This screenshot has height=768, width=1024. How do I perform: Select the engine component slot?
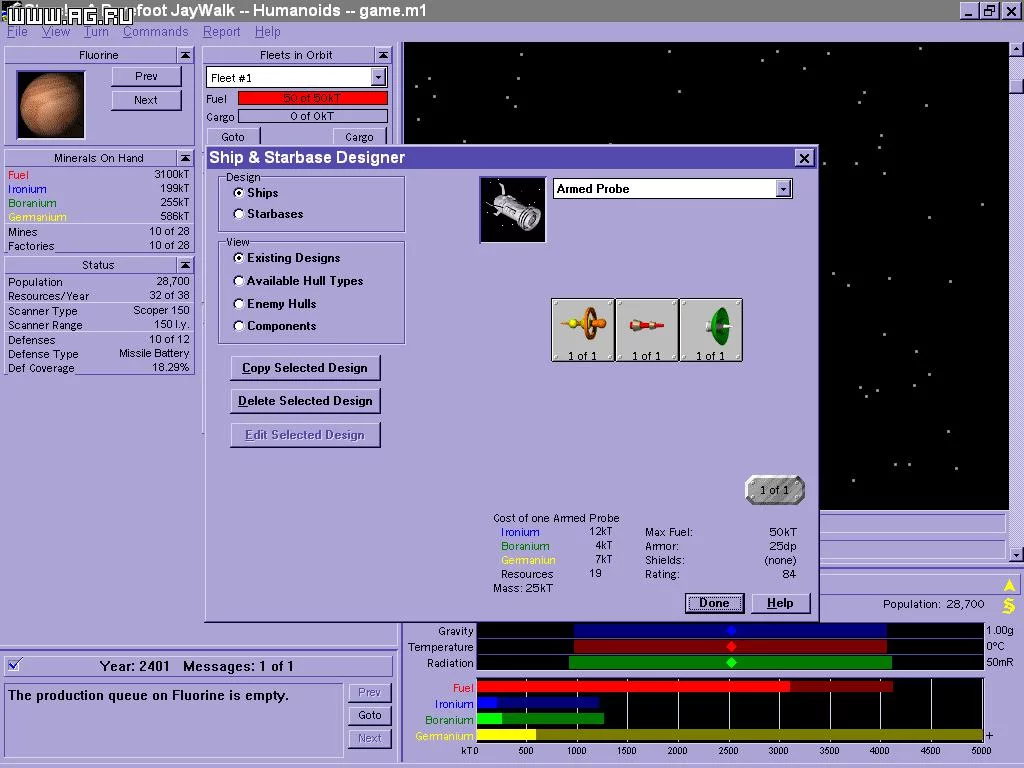tap(583, 330)
